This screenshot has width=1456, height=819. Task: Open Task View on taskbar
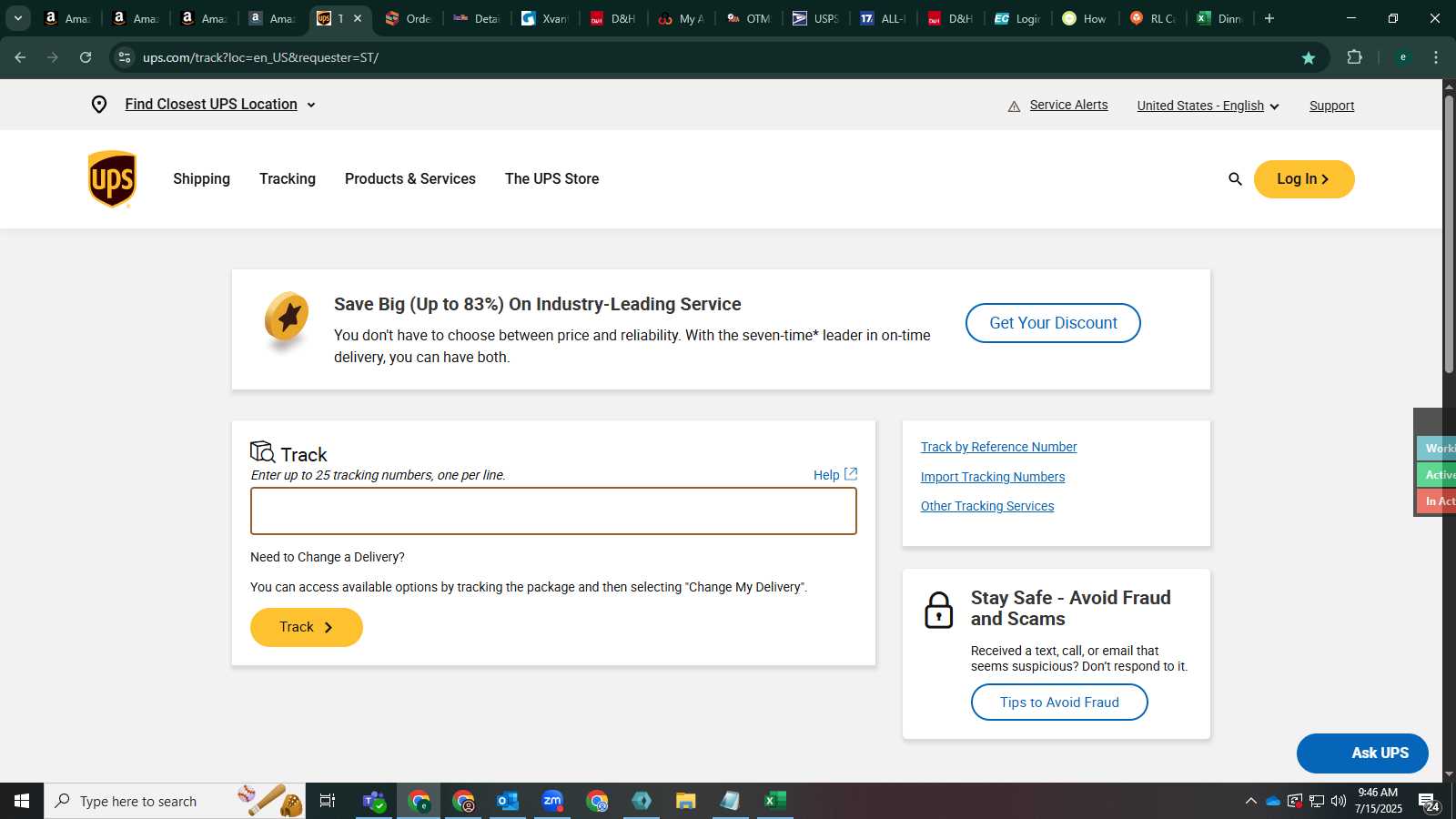click(x=328, y=801)
